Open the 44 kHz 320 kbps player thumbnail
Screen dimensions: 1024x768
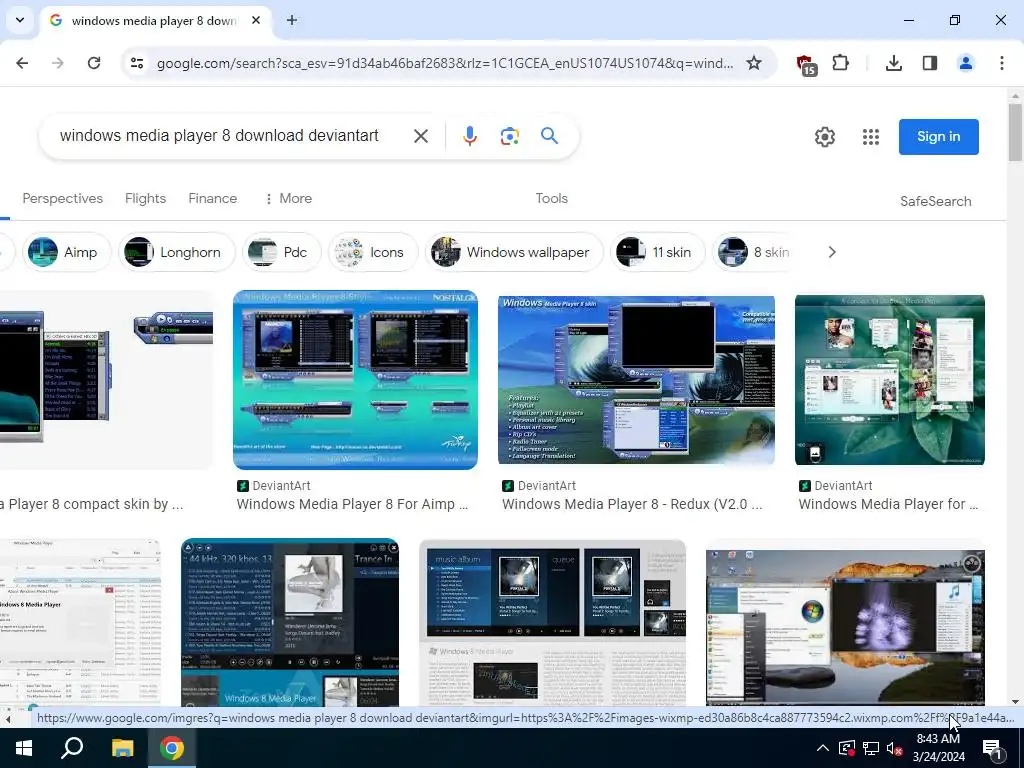click(x=290, y=622)
